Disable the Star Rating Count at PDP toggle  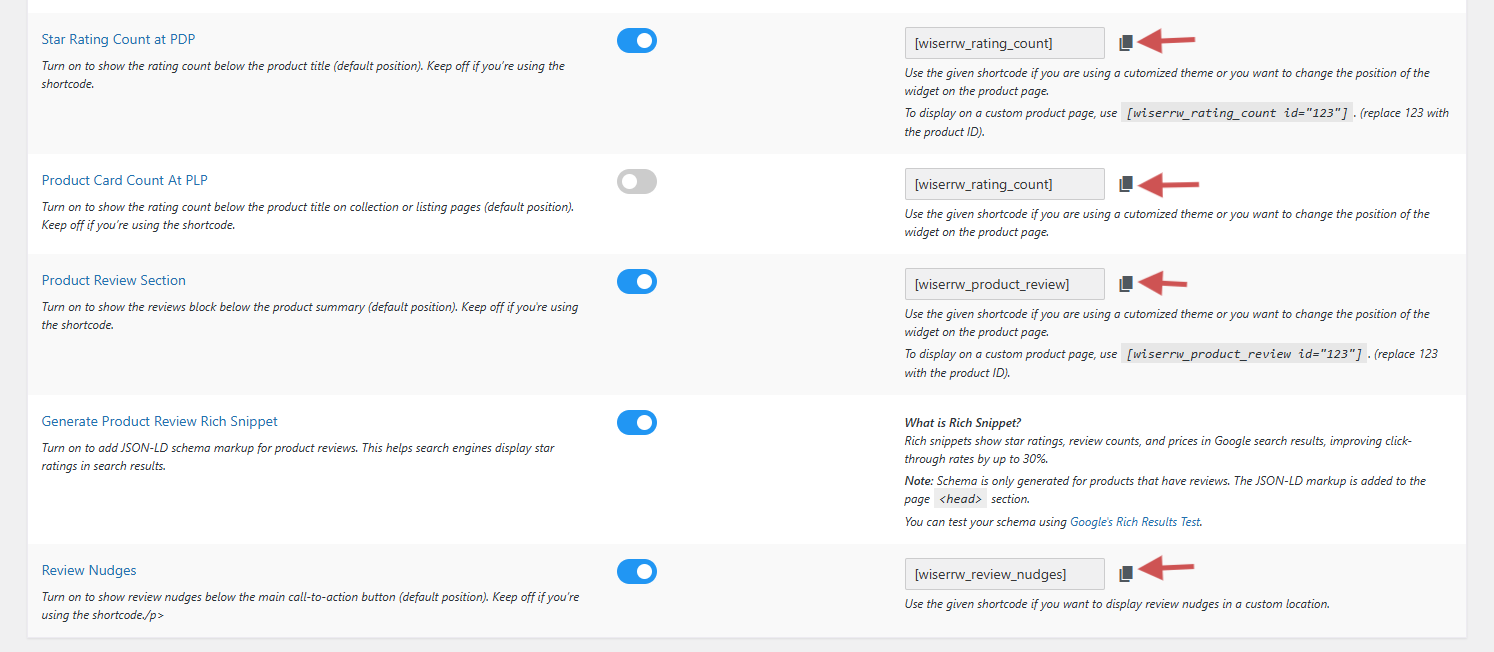[x=637, y=41]
